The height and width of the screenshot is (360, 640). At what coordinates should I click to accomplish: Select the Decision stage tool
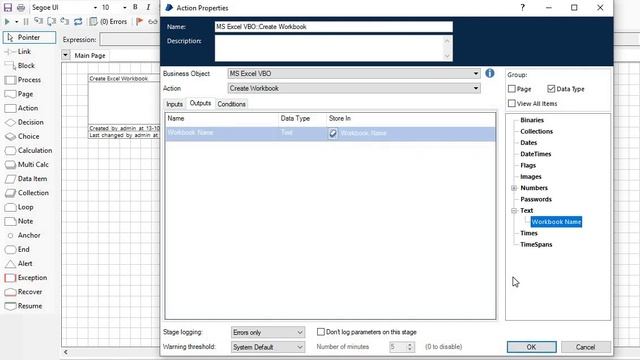coord(24,122)
